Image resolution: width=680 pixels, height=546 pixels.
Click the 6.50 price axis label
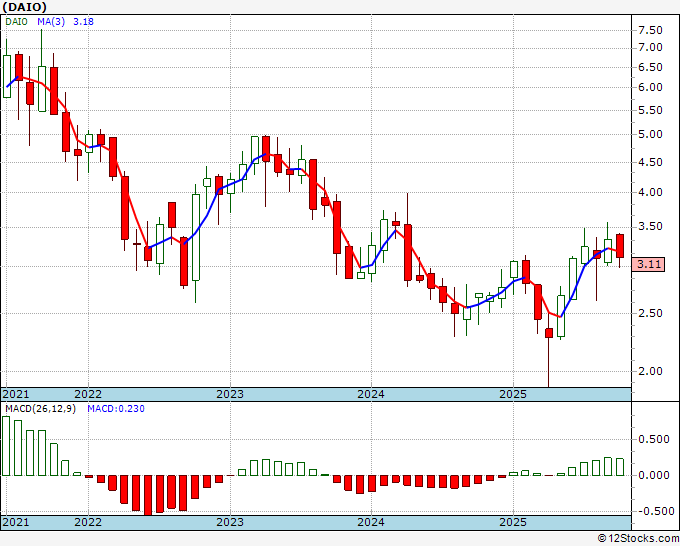650,67
